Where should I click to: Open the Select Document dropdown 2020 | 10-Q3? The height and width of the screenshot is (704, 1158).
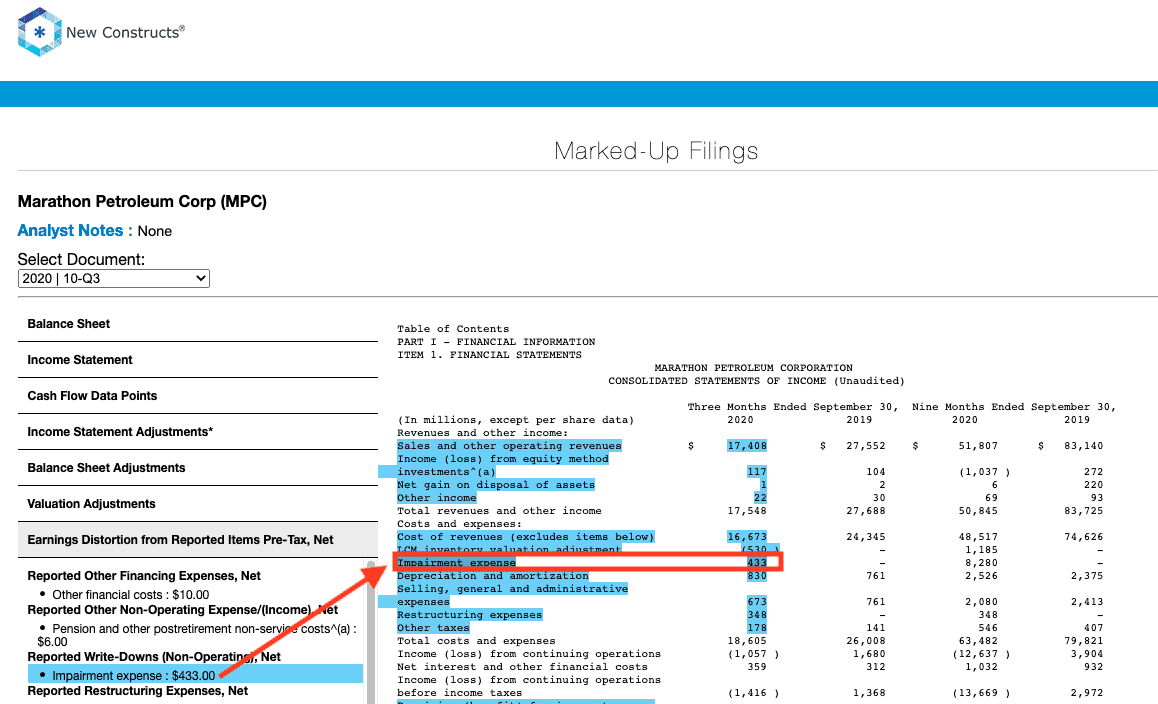point(114,278)
